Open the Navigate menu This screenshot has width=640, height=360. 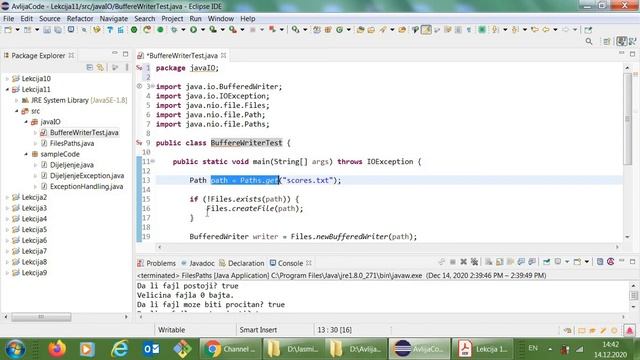[x=113, y=18]
